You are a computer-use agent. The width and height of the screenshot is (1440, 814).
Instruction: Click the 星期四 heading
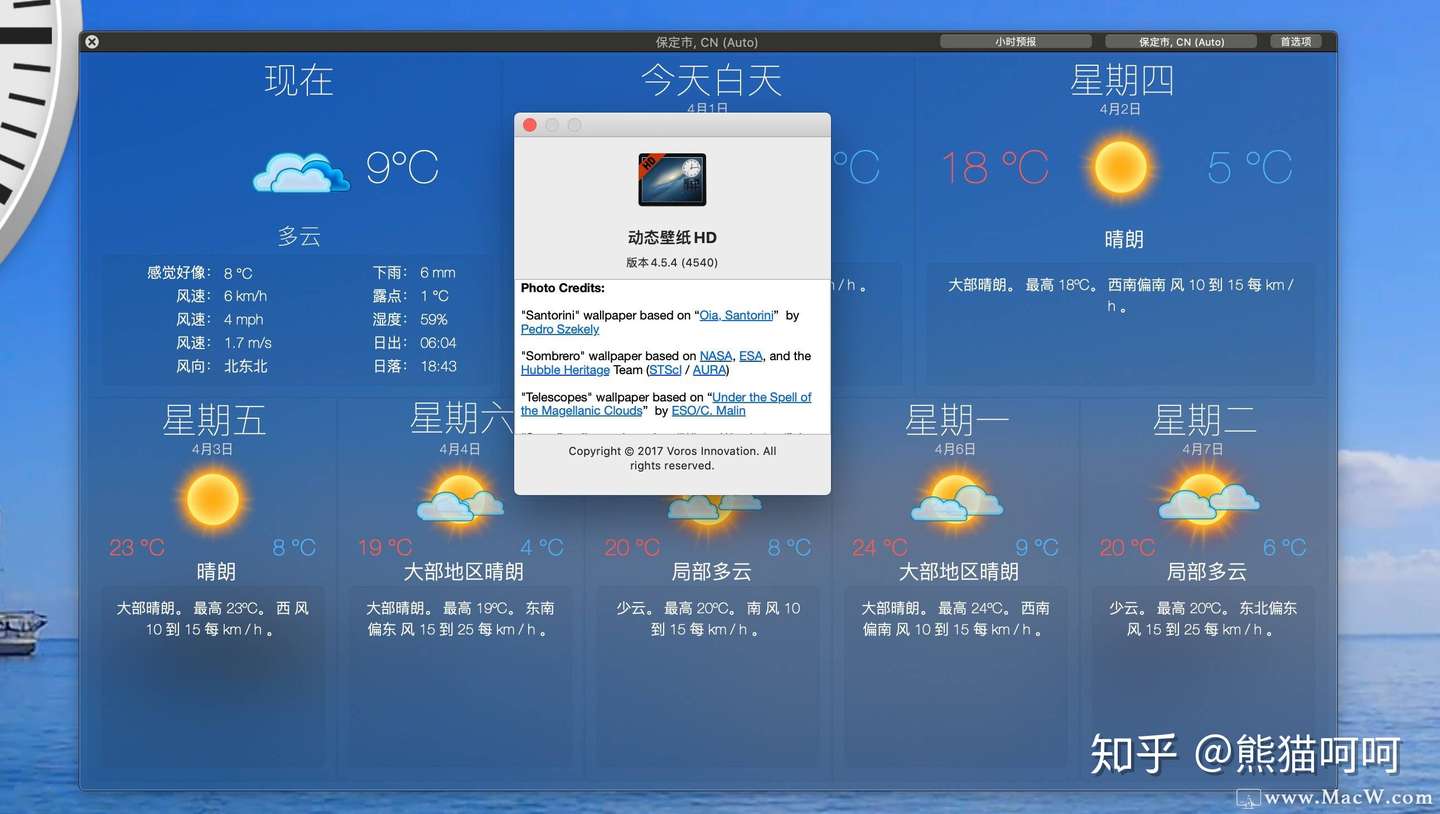[x=1121, y=80]
